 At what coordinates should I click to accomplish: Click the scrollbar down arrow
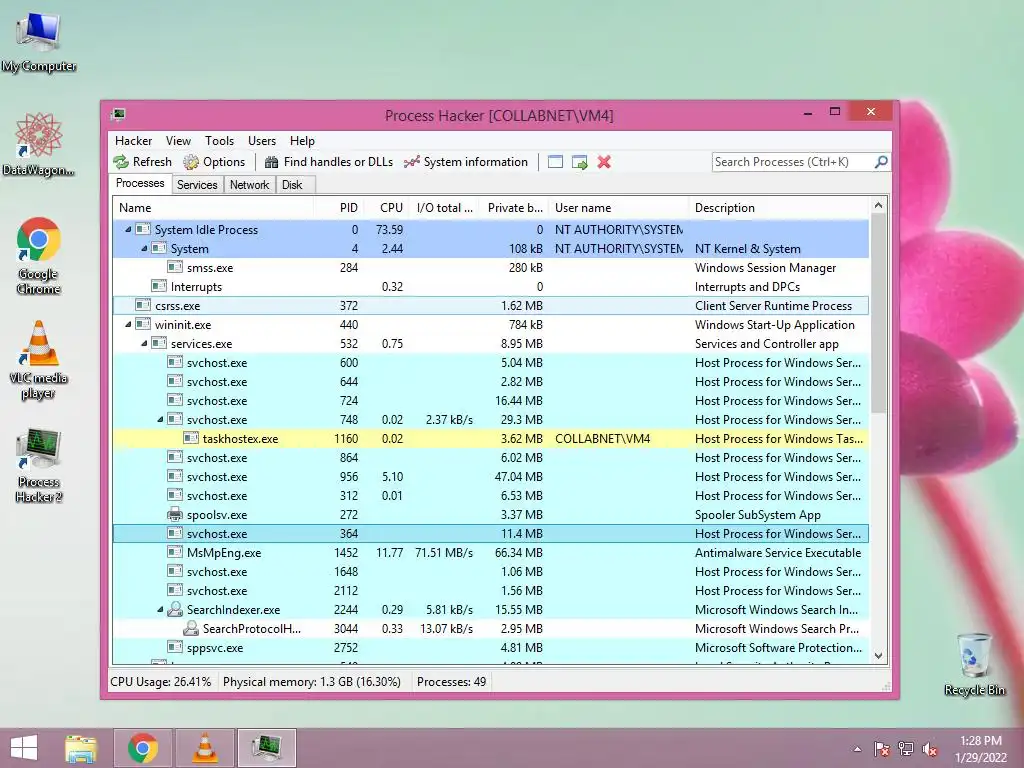pyautogui.click(x=879, y=656)
